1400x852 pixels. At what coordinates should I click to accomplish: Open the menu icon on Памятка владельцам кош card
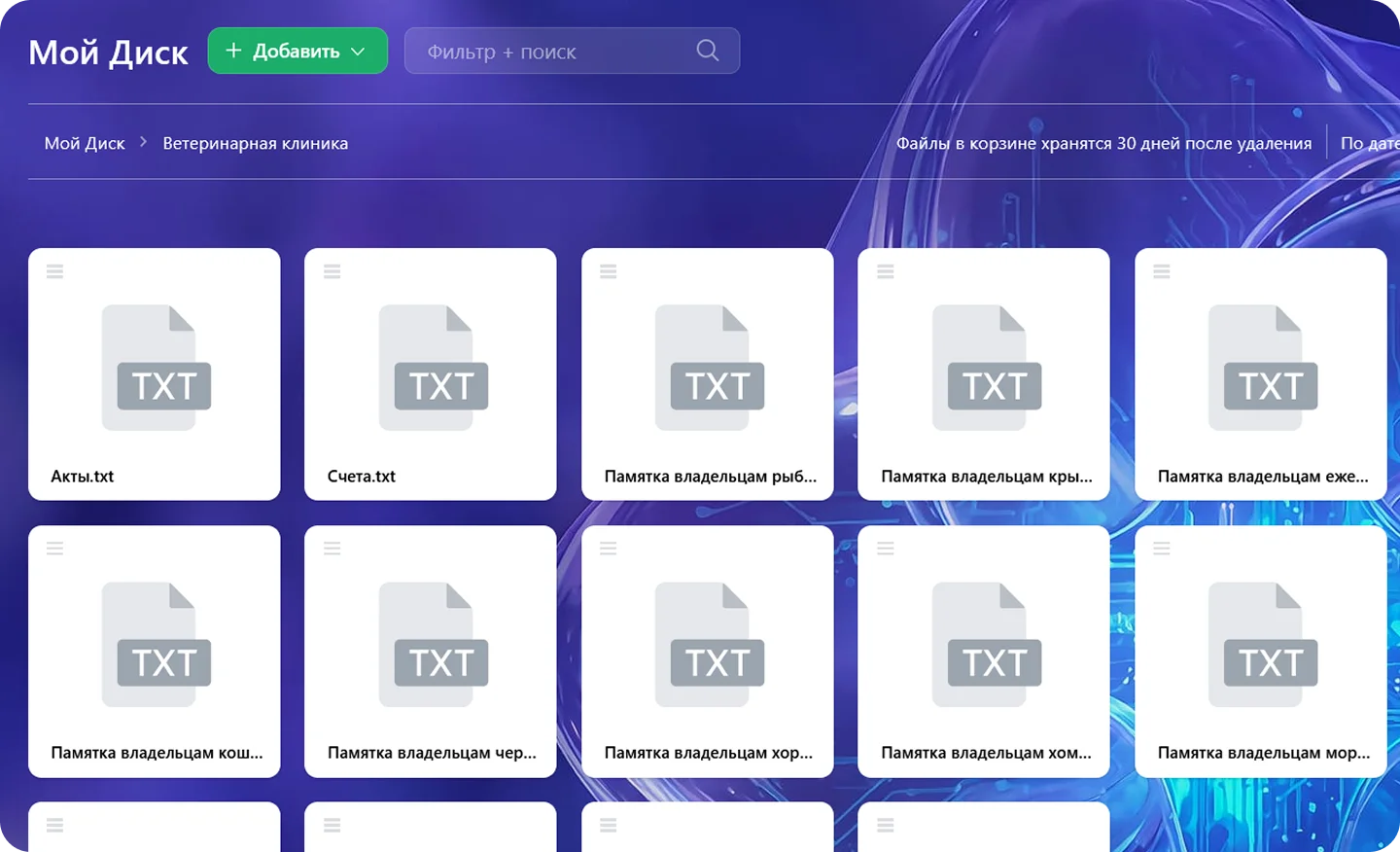(x=55, y=549)
